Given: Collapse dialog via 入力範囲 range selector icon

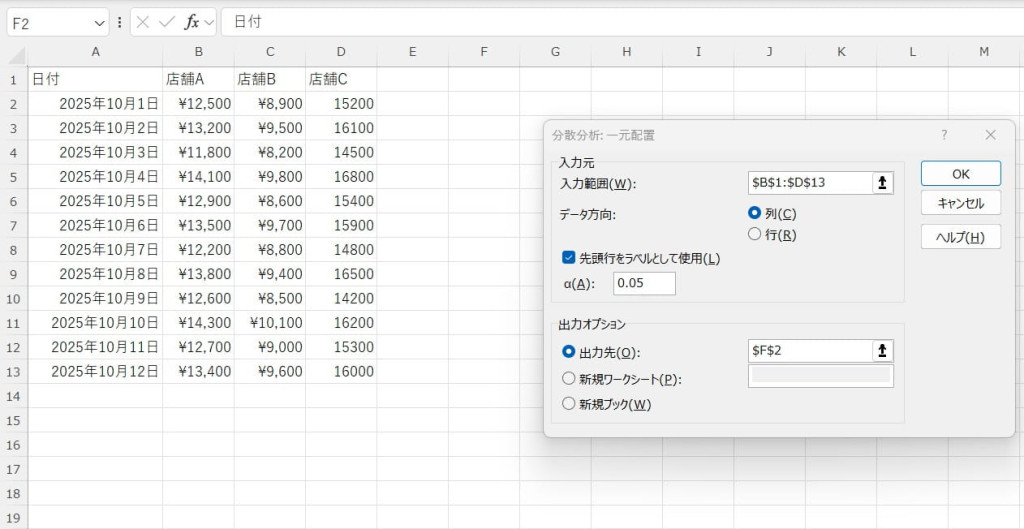Looking at the screenshot, I should (x=882, y=183).
